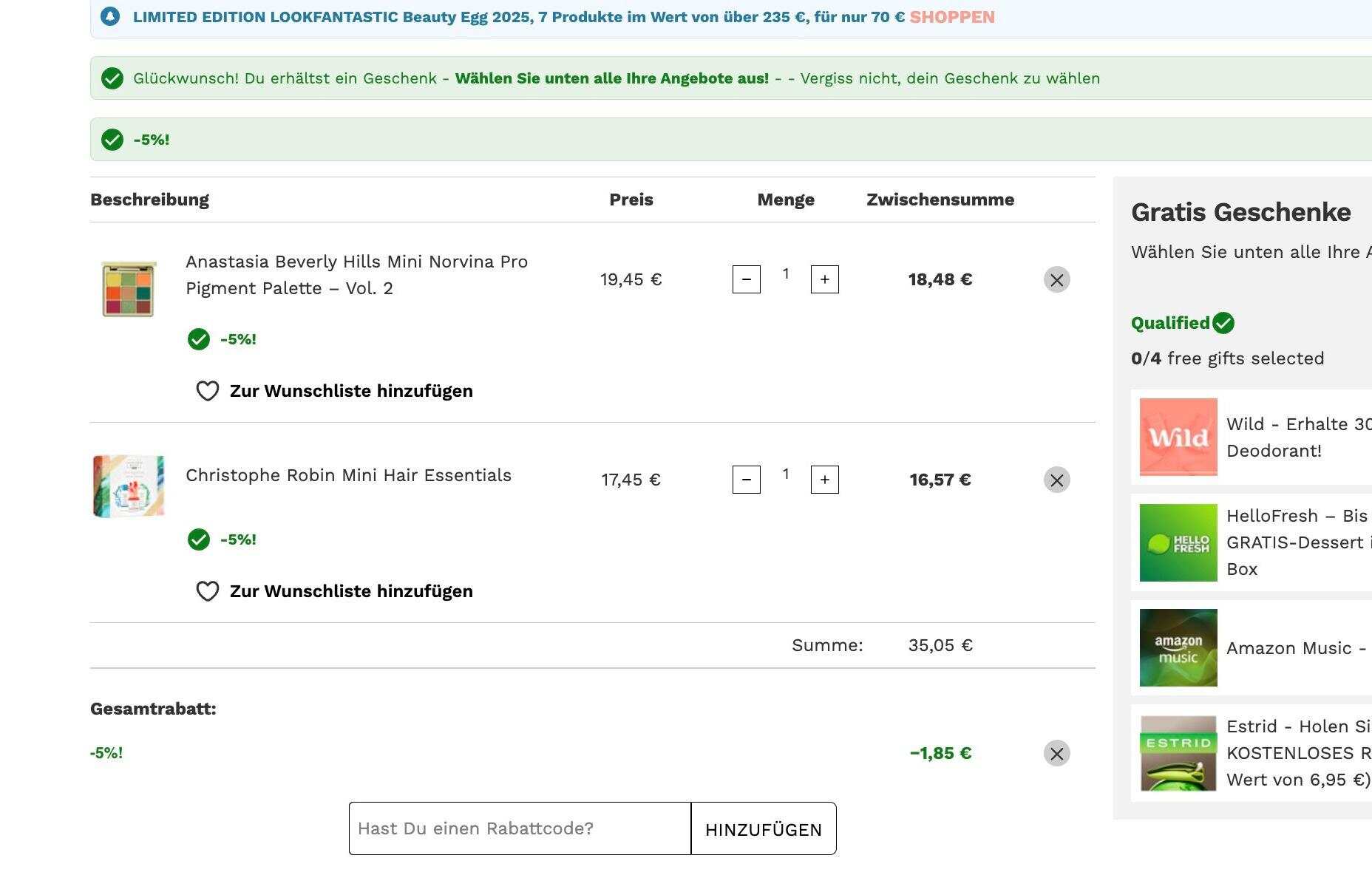Increase quantity of Christophe Robin Hair Essentials
1372x875 pixels.
click(x=825, y=480)
